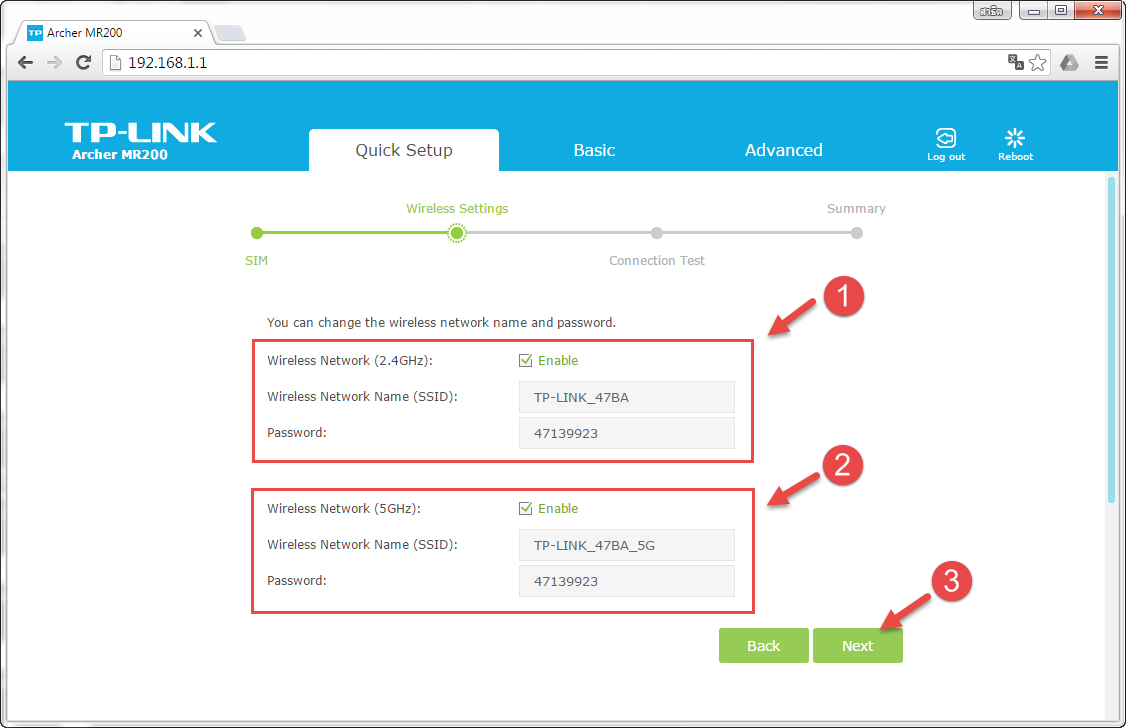Click the 5GHz SSID field TP-LINK_47BA_5G

coord(627,545)
